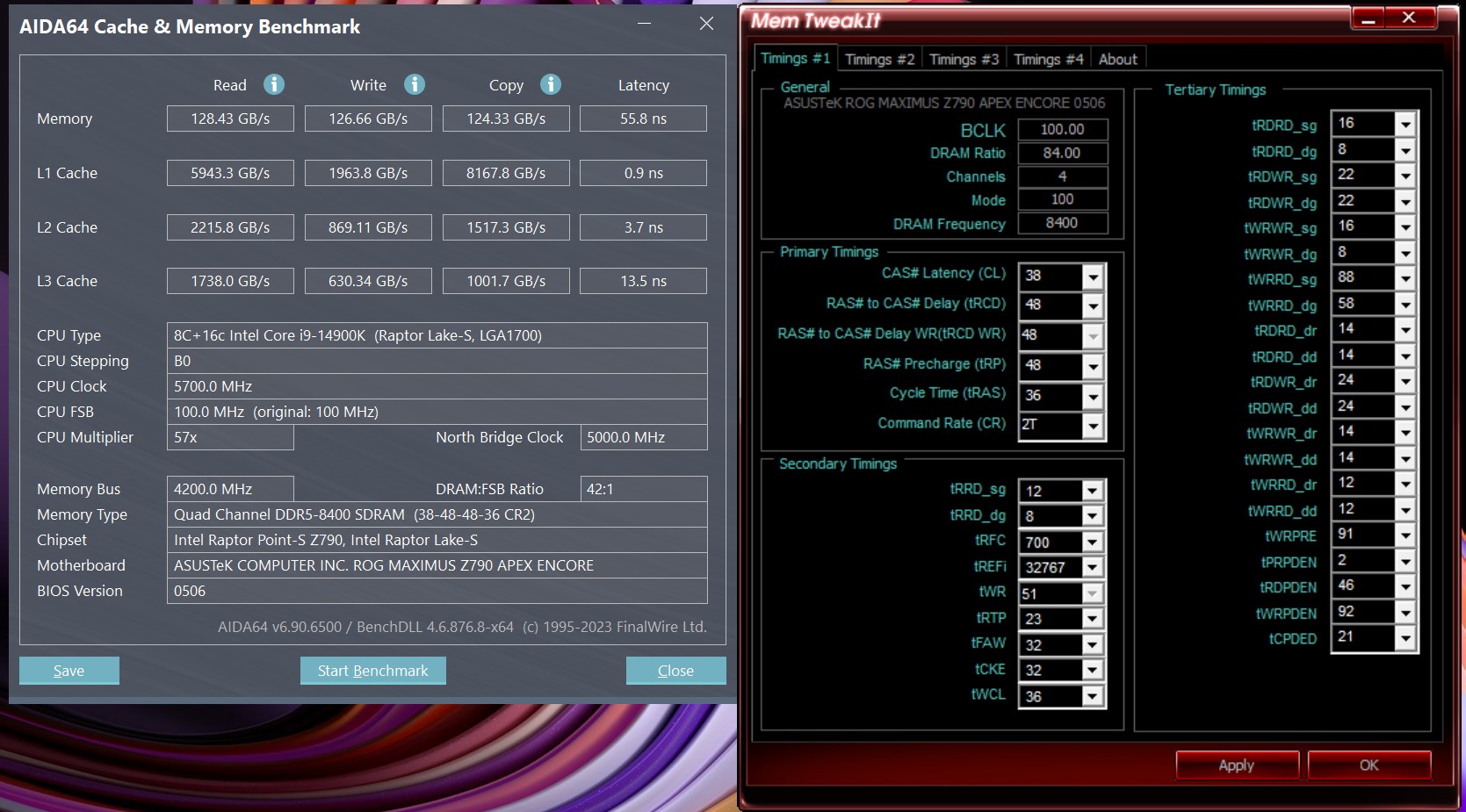This screenshot has height=812, width=1466.
Task: Click the BIOS Version value 0506
Action: tap(437, 591)
